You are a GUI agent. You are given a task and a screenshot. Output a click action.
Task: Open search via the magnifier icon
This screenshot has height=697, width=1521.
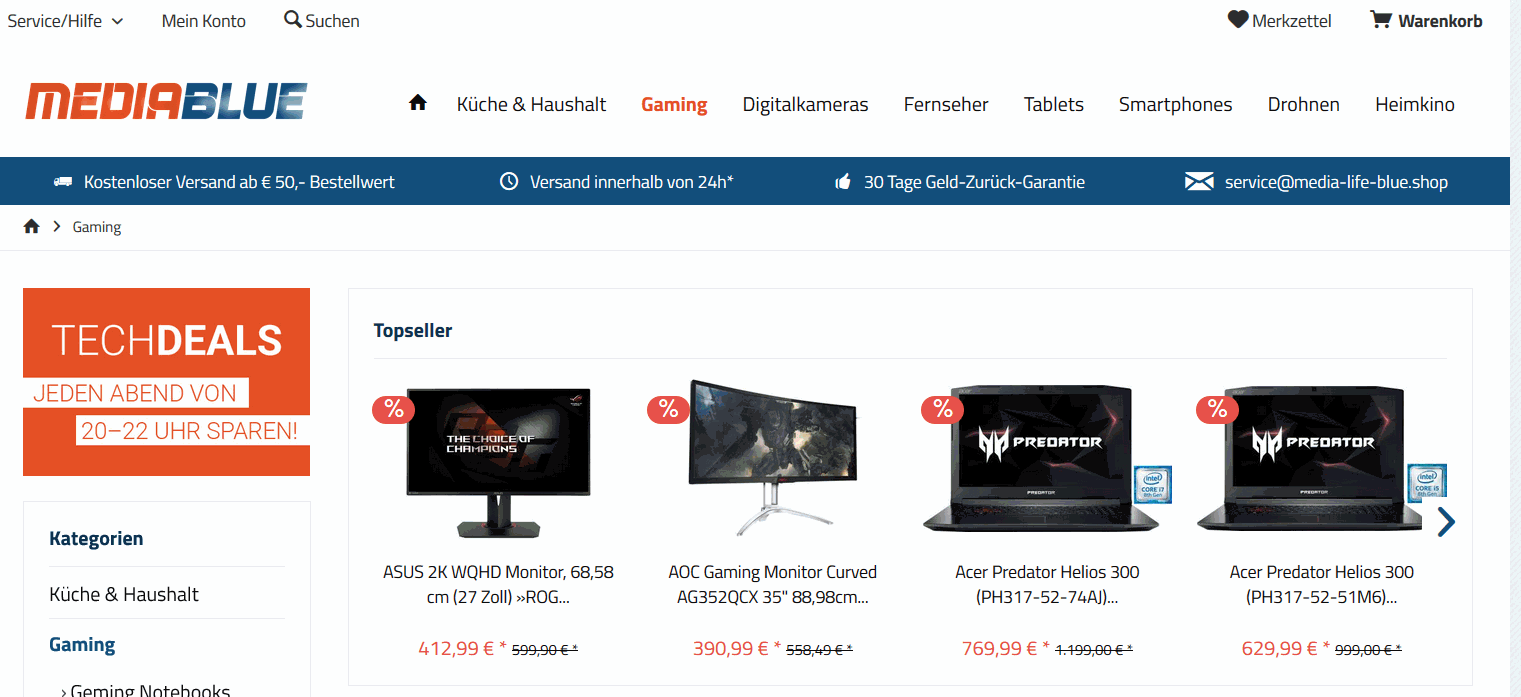[293, 19]
